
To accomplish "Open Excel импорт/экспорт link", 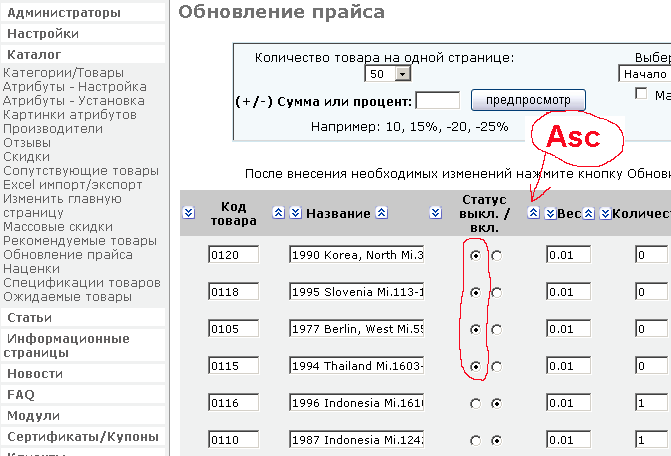I will pyautogui.click(x=73, y=185).
